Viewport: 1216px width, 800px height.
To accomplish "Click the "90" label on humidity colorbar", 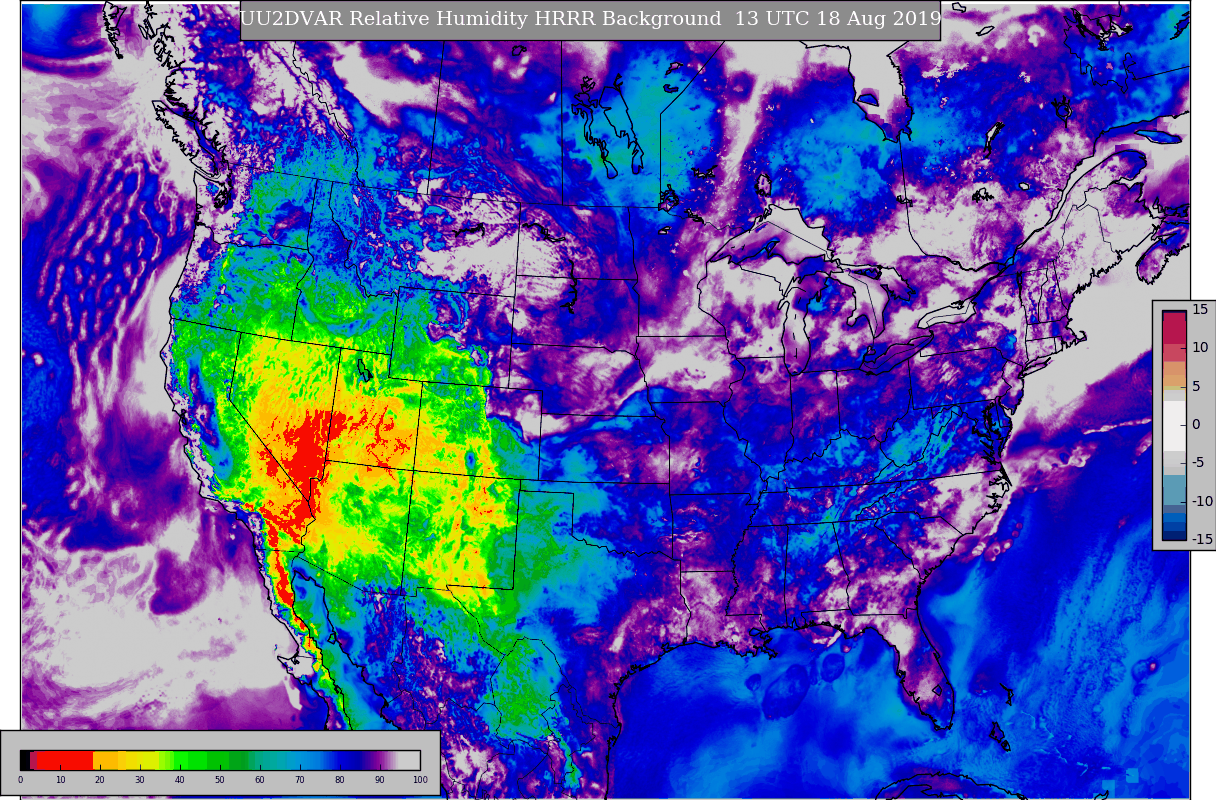I will pyautogui.click(x=380, y=780).
